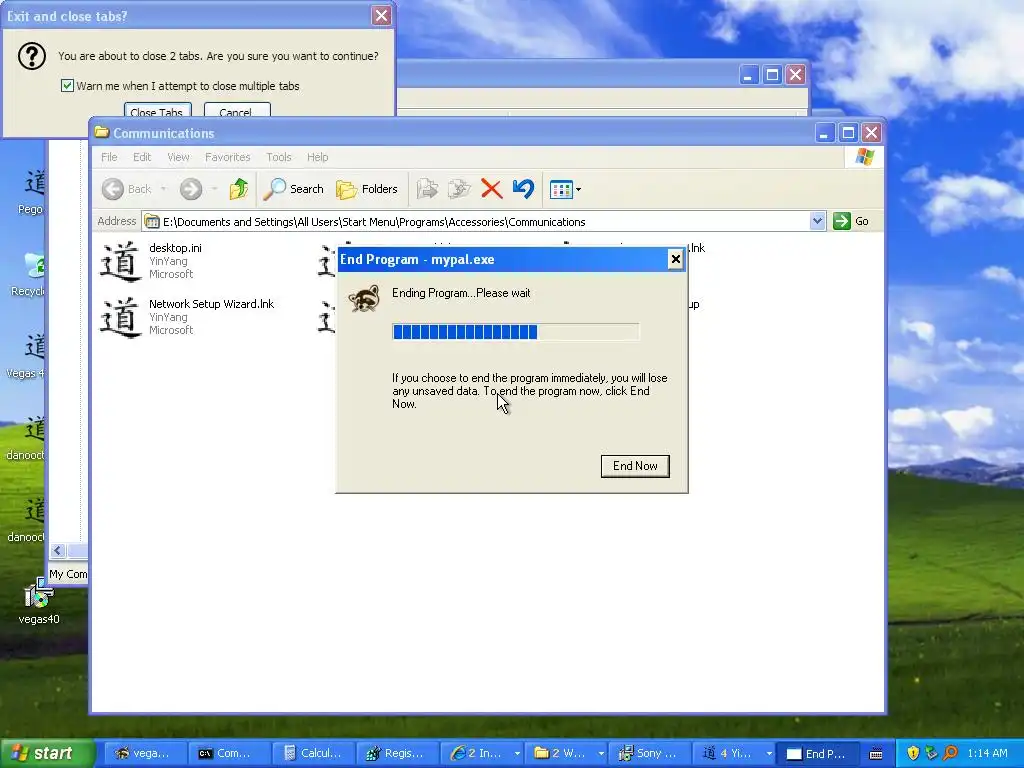Open Favorites menu in Communications window
This screenshot has width=1024, height=768.
227,157
